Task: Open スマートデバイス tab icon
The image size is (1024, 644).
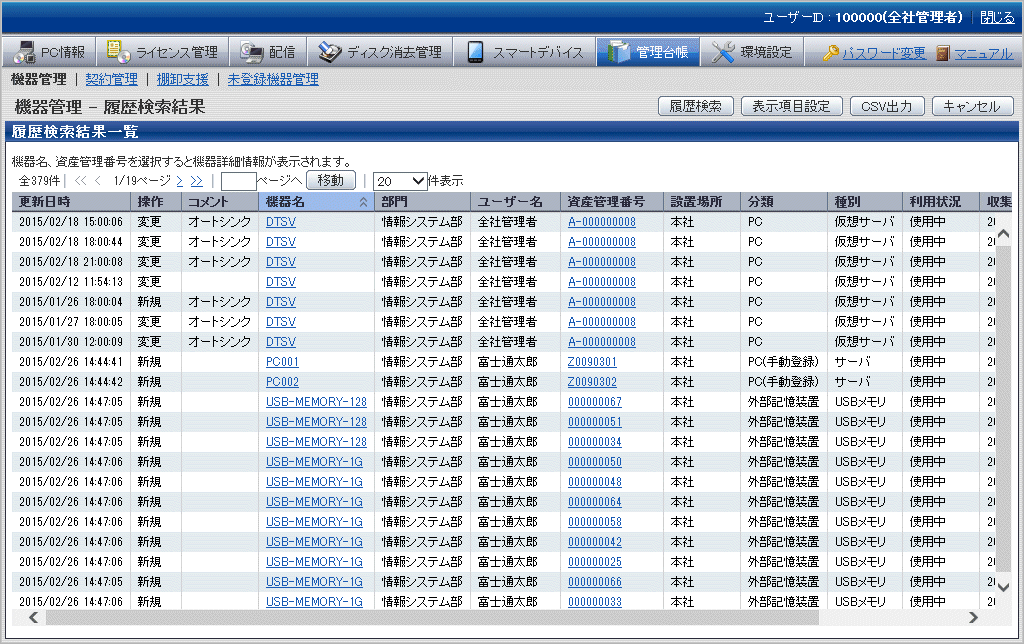Action: pos(476,52)
